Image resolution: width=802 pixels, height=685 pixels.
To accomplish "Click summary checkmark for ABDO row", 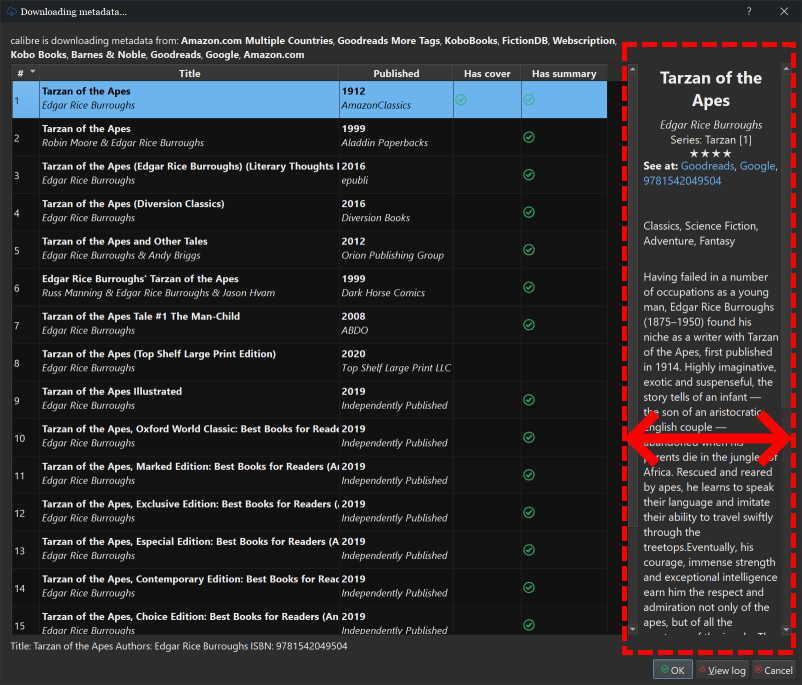I will coord(529,324).
